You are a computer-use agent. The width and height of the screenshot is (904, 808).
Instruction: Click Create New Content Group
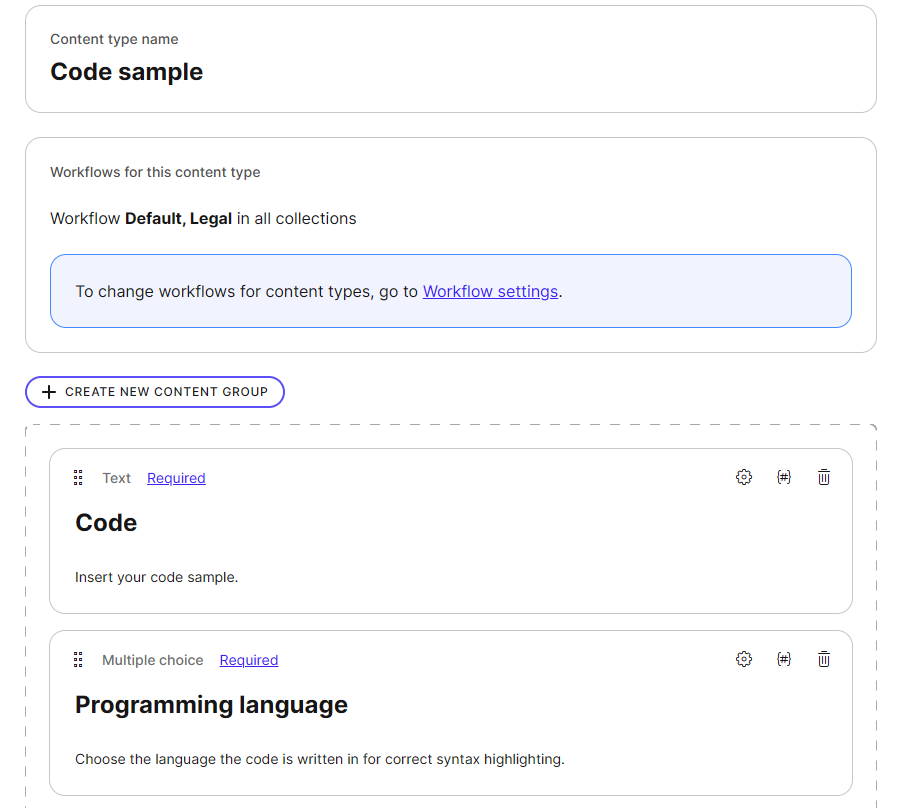[155, 392]
